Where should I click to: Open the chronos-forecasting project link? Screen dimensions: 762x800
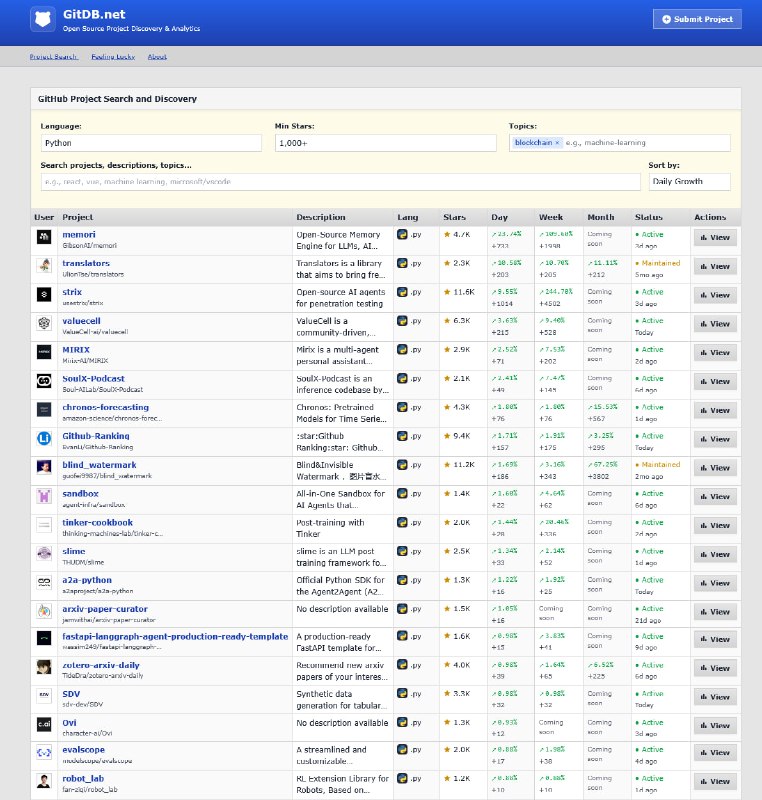[105, 407]
